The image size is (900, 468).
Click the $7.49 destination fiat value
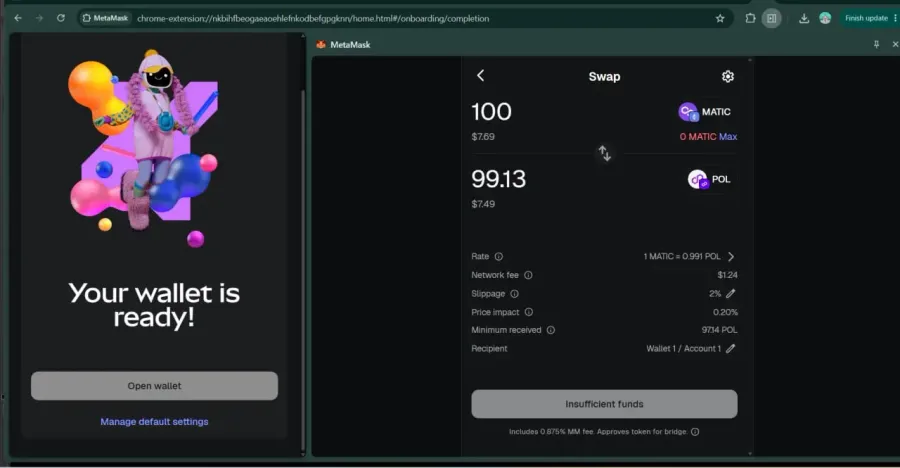(483, 204)
